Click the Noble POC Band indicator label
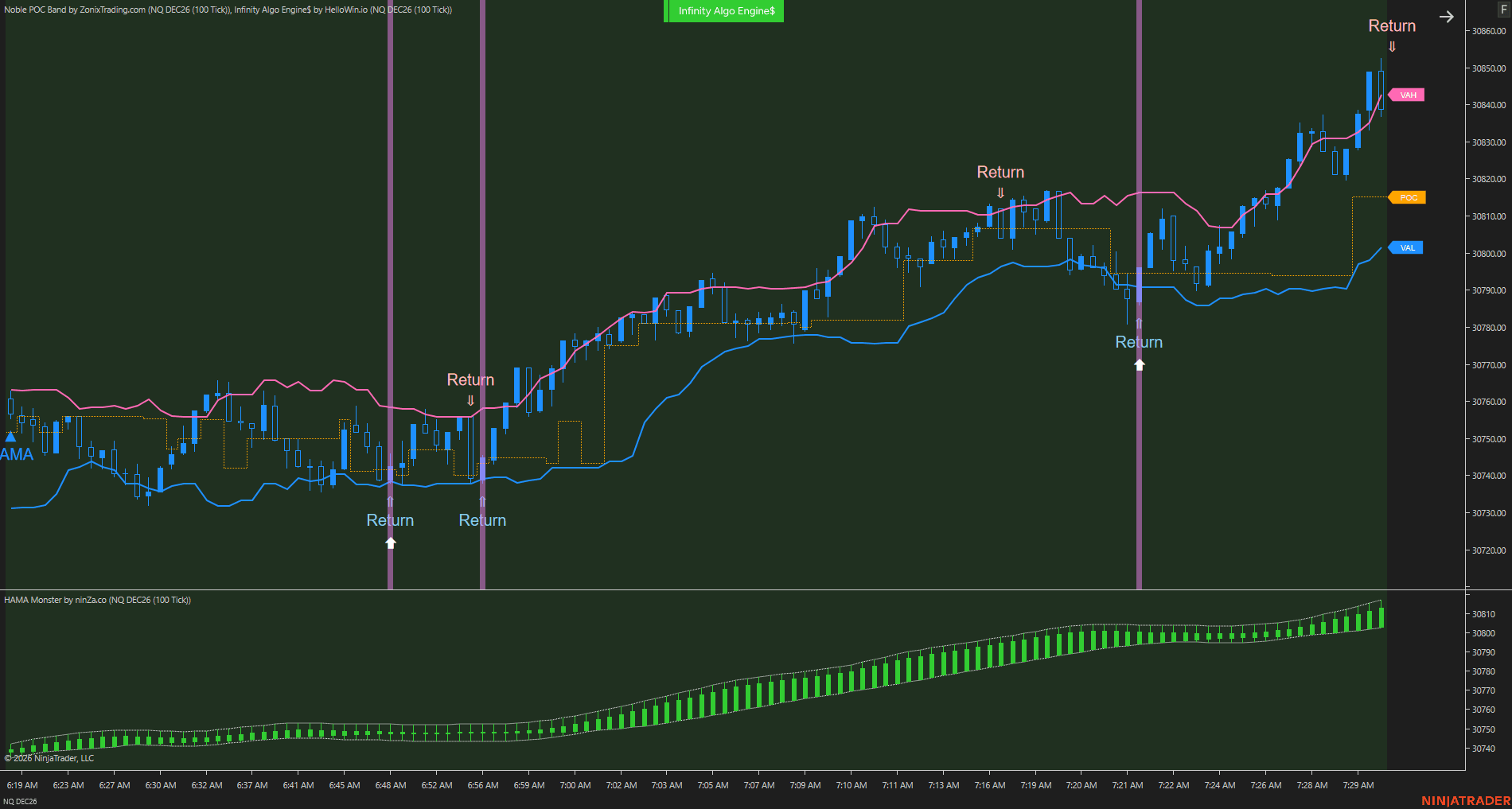The width and height of the screenshot is (1512, 809). click(x=118, y=10)
